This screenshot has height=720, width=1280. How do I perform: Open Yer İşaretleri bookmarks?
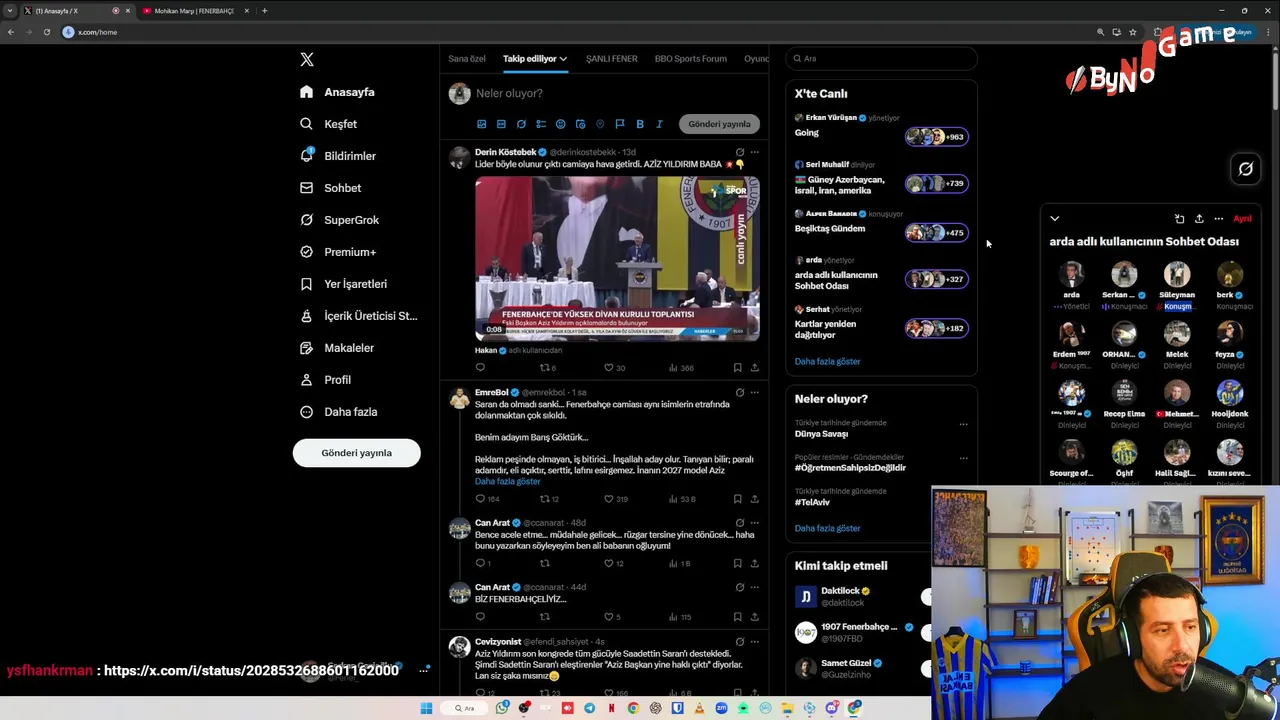coord(343,284)
